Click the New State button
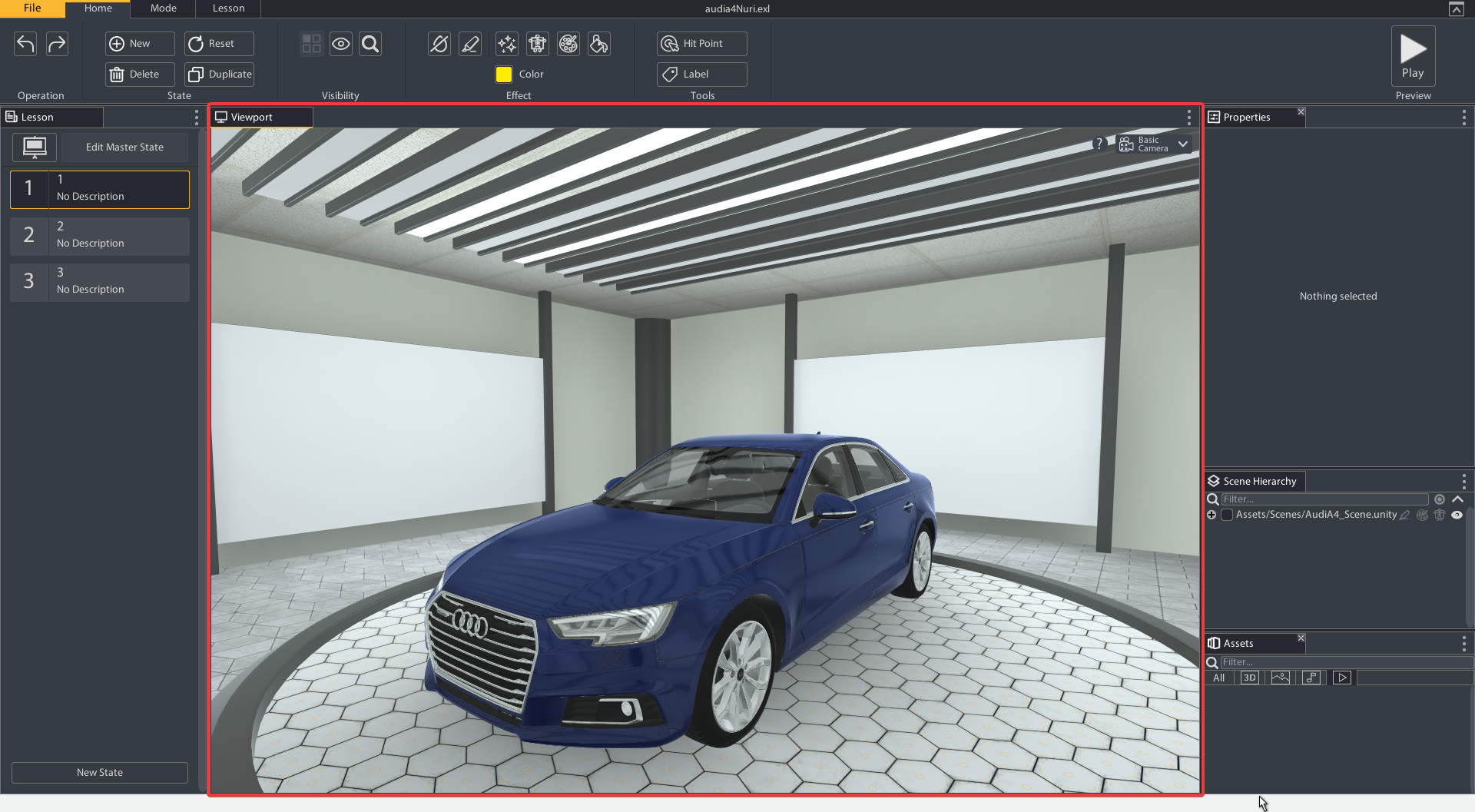1475x812 pixels. [x=100, y=772]
